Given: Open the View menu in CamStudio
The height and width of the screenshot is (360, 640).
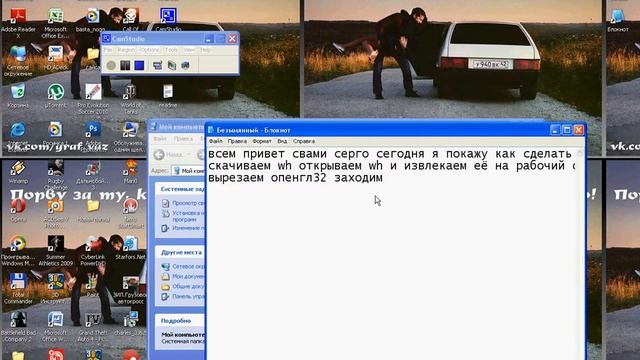Looking at the screenshot, I should [x=189, y=50].
